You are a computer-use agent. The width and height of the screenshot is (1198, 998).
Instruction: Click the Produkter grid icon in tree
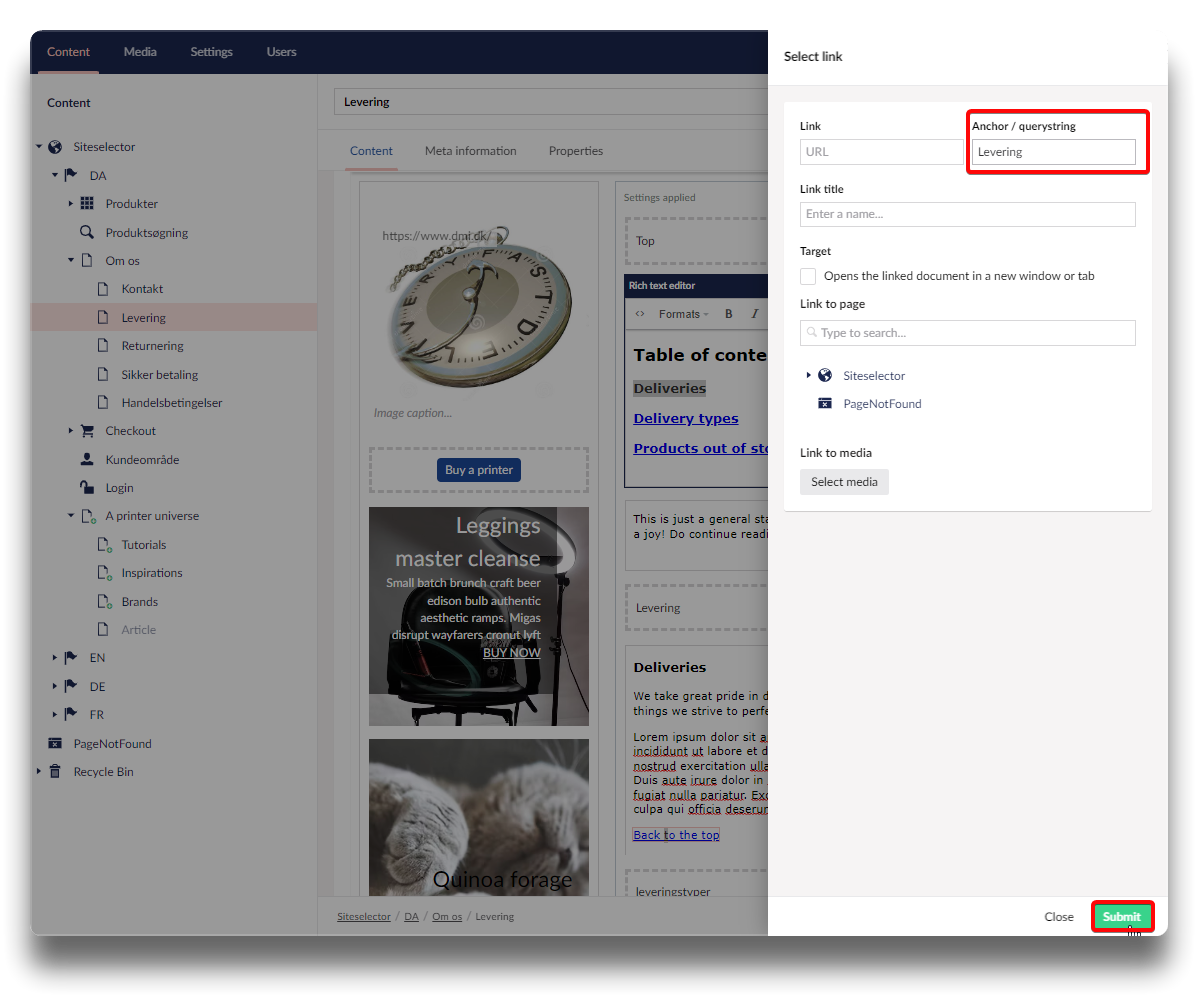87,204
